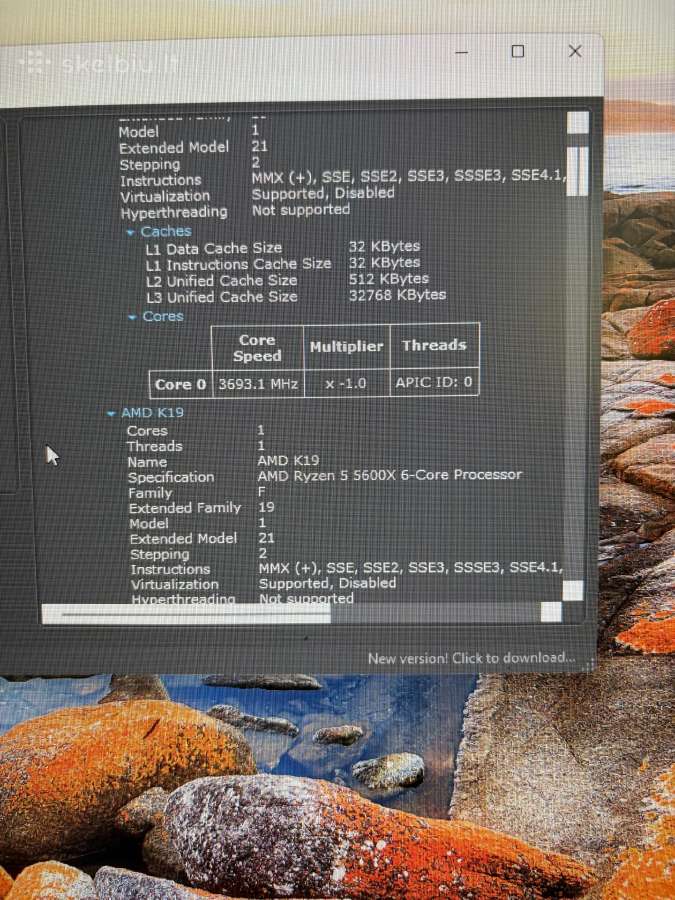
Task: Click the vertical scrollbar thumb
Action: [x=577, y=171]
